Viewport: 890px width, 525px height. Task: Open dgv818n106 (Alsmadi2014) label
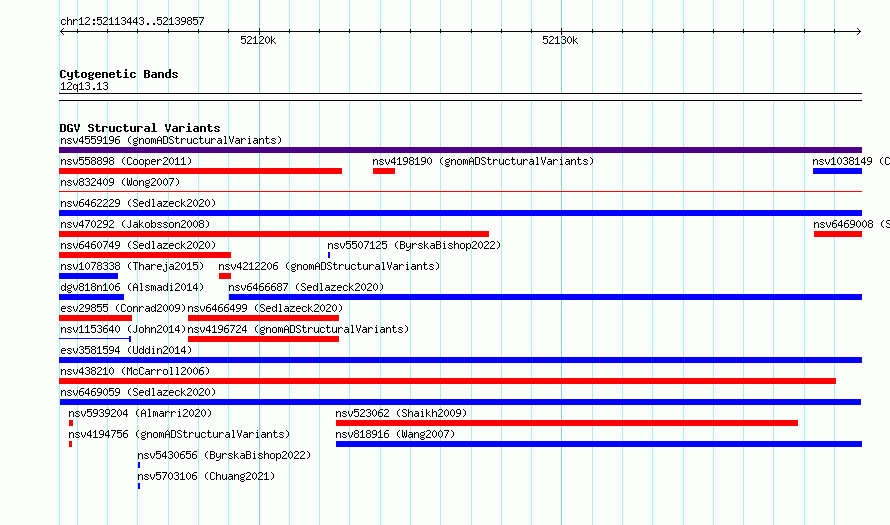point(132,287)
